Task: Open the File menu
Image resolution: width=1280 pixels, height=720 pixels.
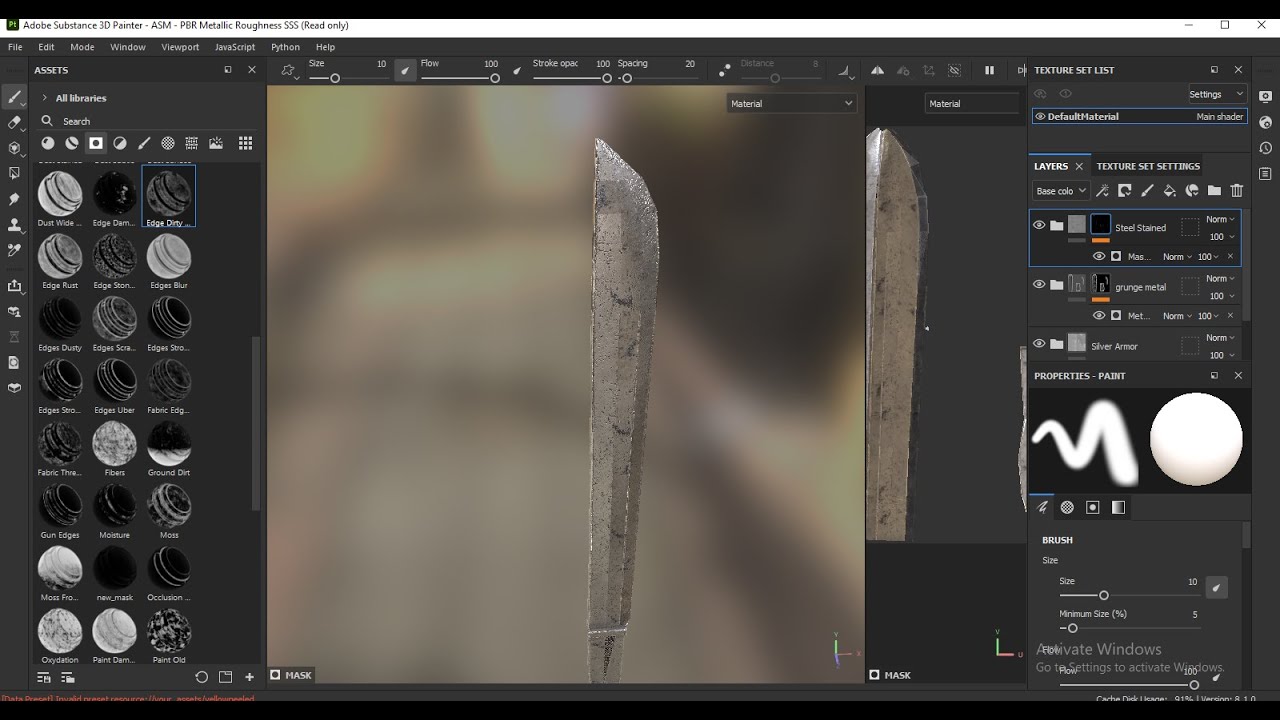Action: coord(15,47)
